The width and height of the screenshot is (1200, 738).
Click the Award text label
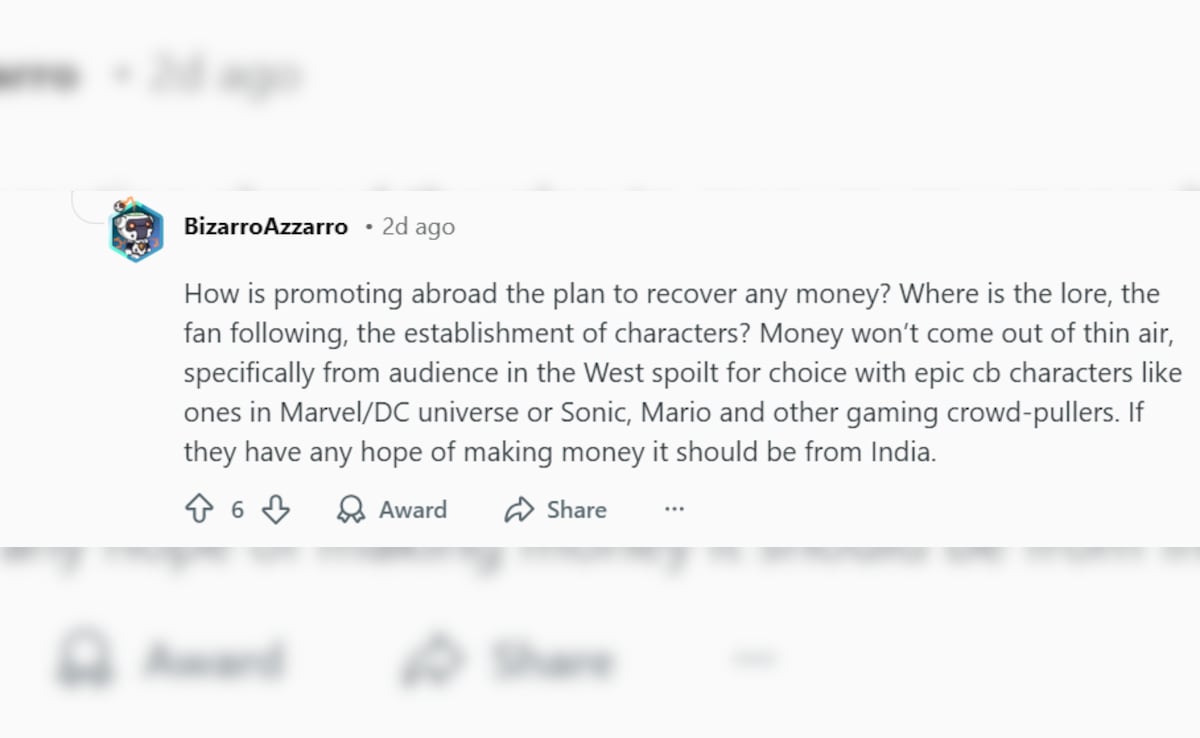(412, 510)
